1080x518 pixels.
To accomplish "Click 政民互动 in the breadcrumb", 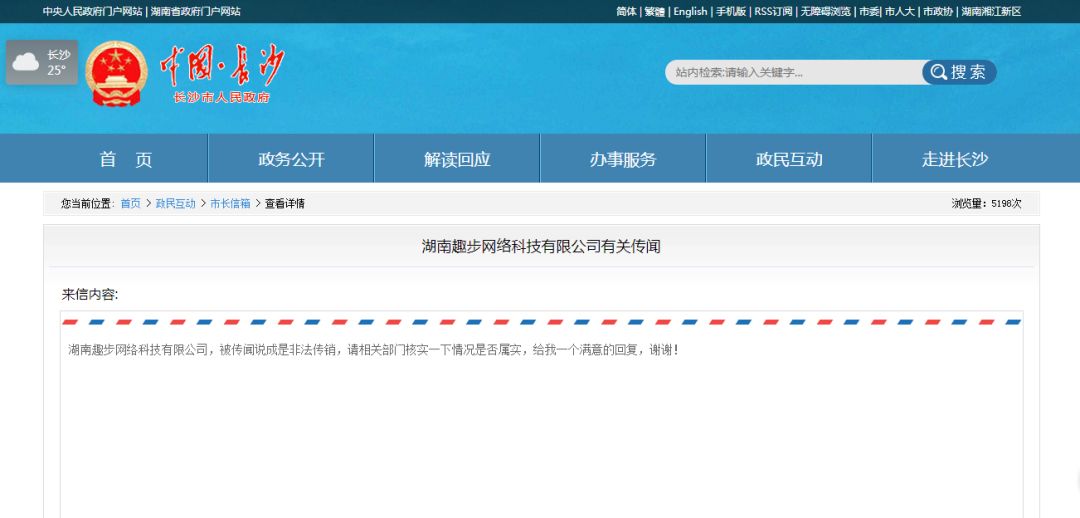I will click(176, 203).
